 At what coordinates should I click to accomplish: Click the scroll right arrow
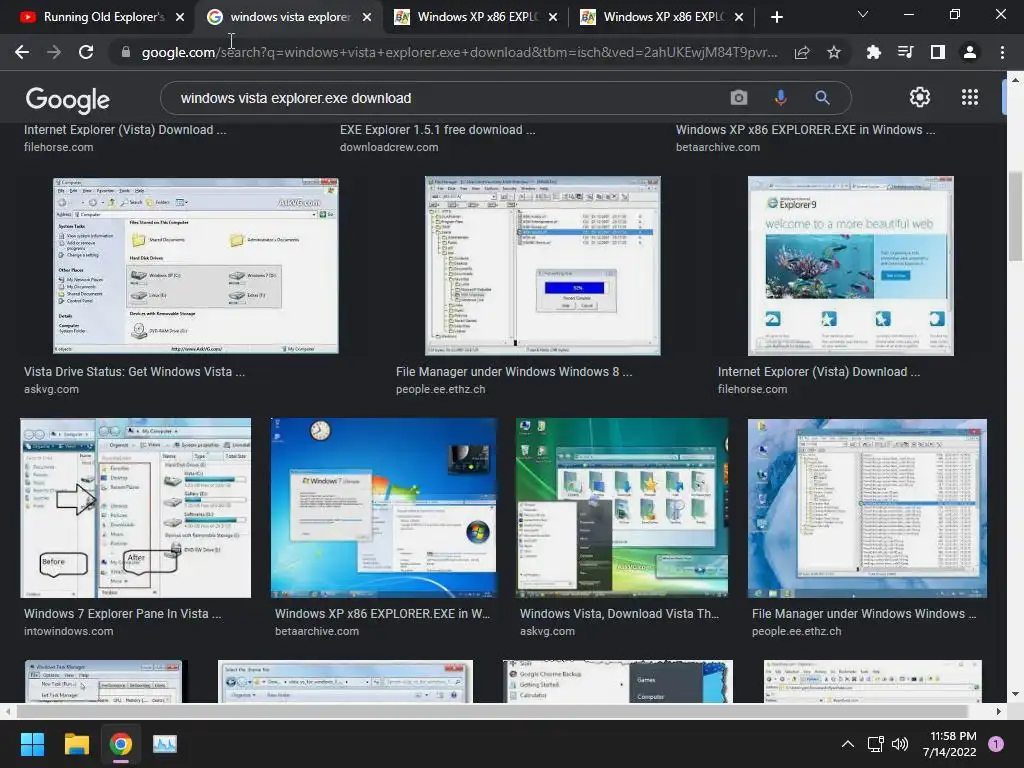(999, 711)
